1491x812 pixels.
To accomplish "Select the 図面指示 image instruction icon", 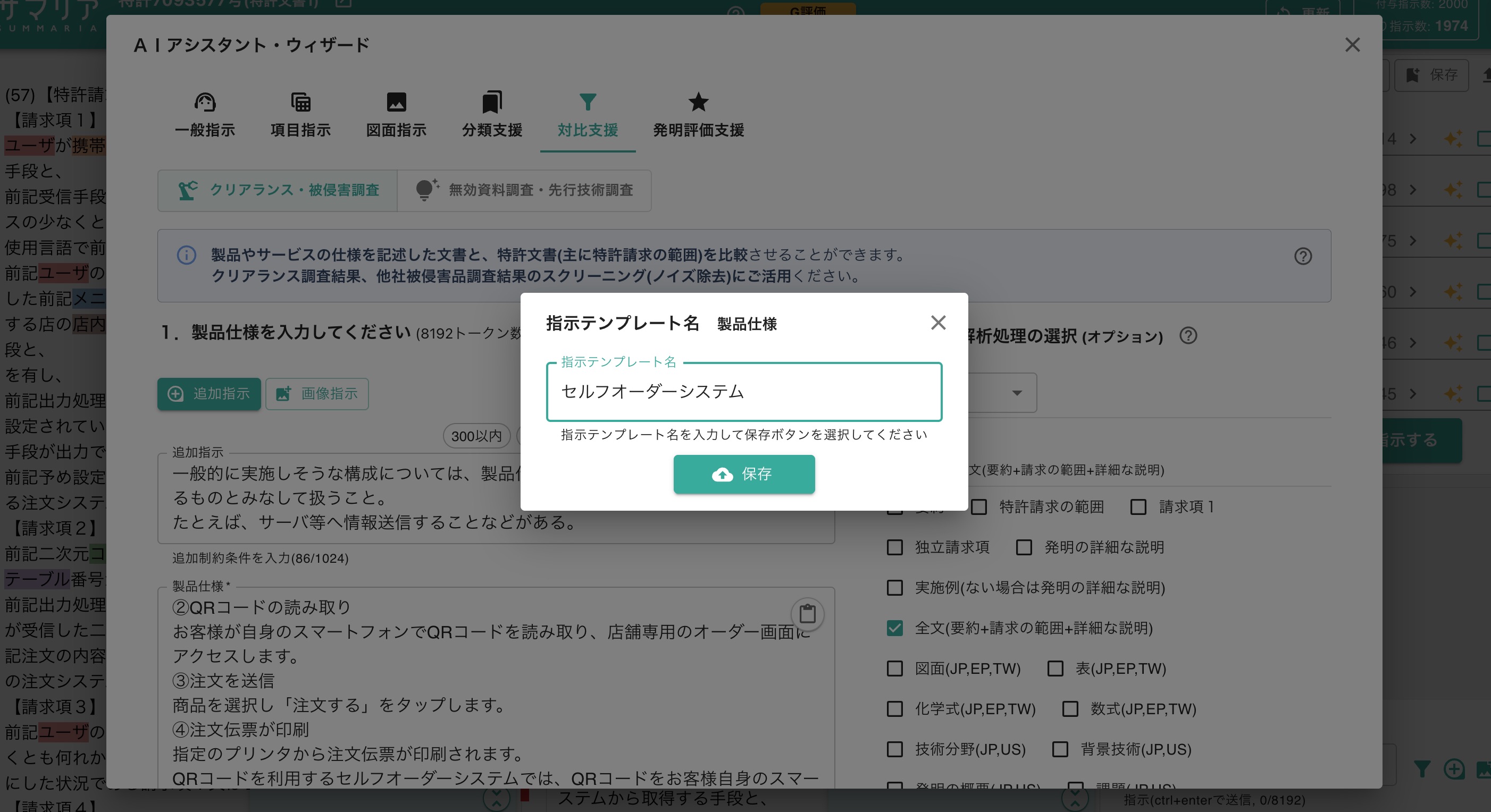I will pyautogui.click(x=397, y=103).
